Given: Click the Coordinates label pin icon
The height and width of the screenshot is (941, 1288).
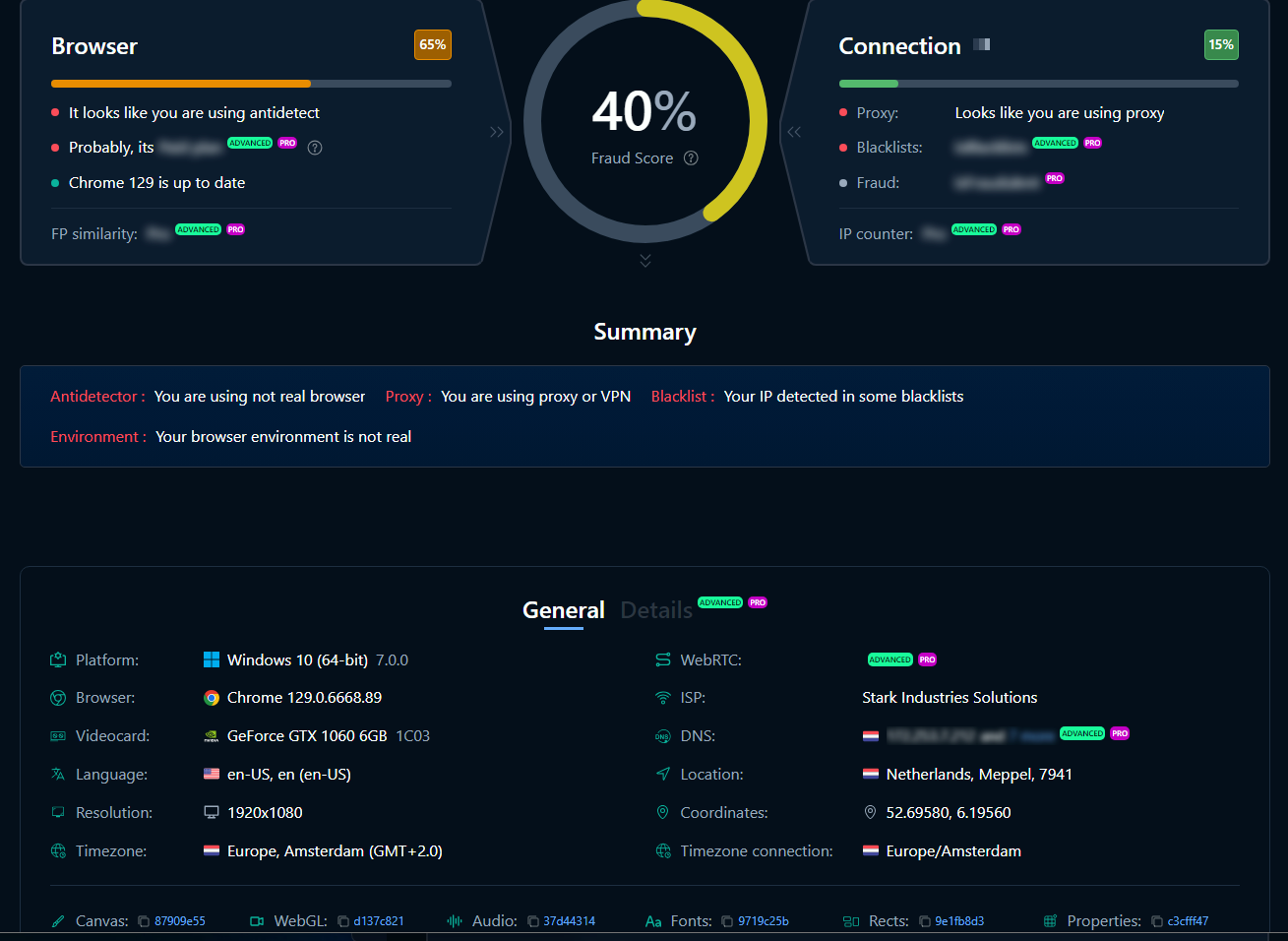Looking at the screenshot, I should click(663, 813).
